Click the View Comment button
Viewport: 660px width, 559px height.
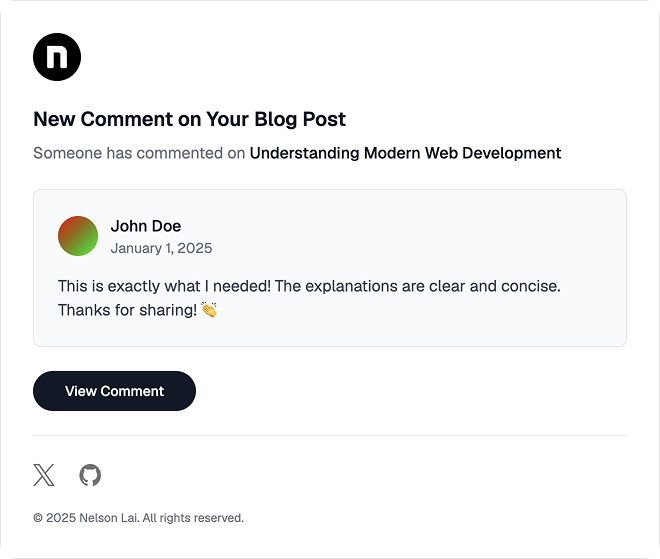point(114,391)
